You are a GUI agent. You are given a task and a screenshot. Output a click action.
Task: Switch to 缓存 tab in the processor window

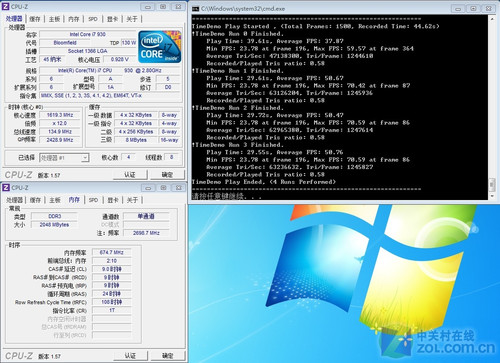tap(35, 19)
